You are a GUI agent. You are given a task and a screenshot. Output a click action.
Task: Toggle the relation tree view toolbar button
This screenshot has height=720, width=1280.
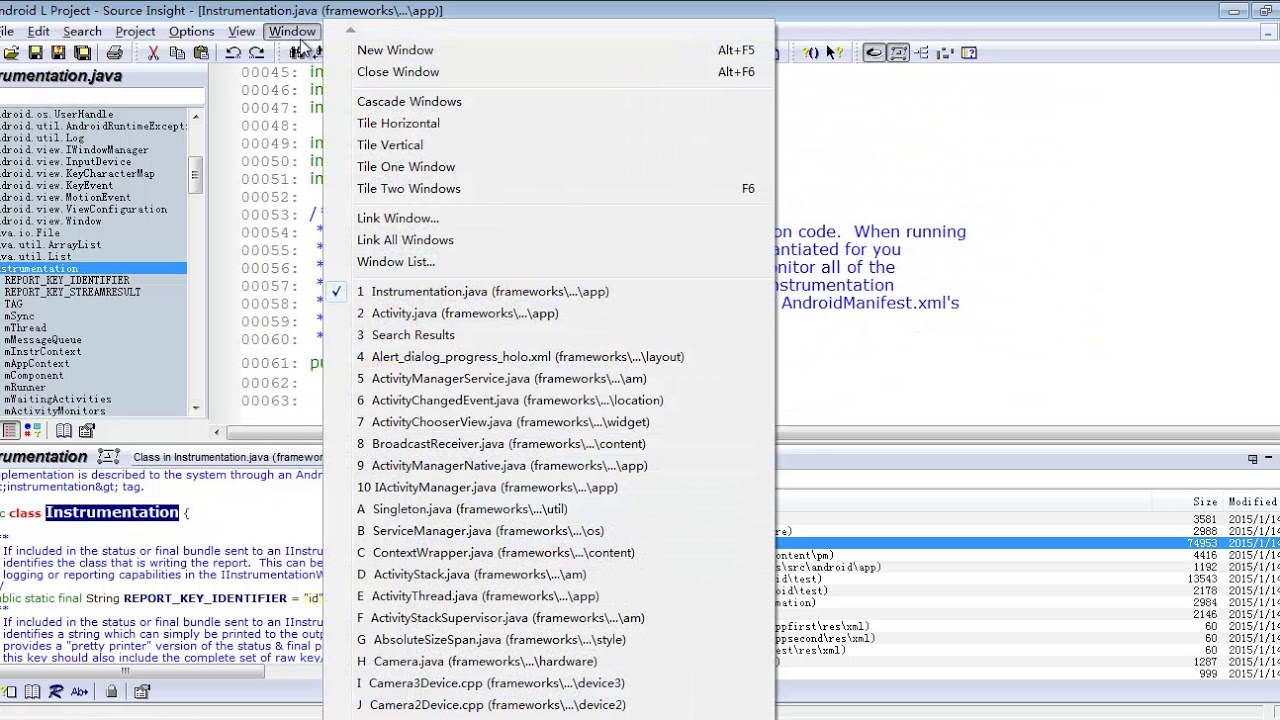pyautogui.click(x=921, y=53)
